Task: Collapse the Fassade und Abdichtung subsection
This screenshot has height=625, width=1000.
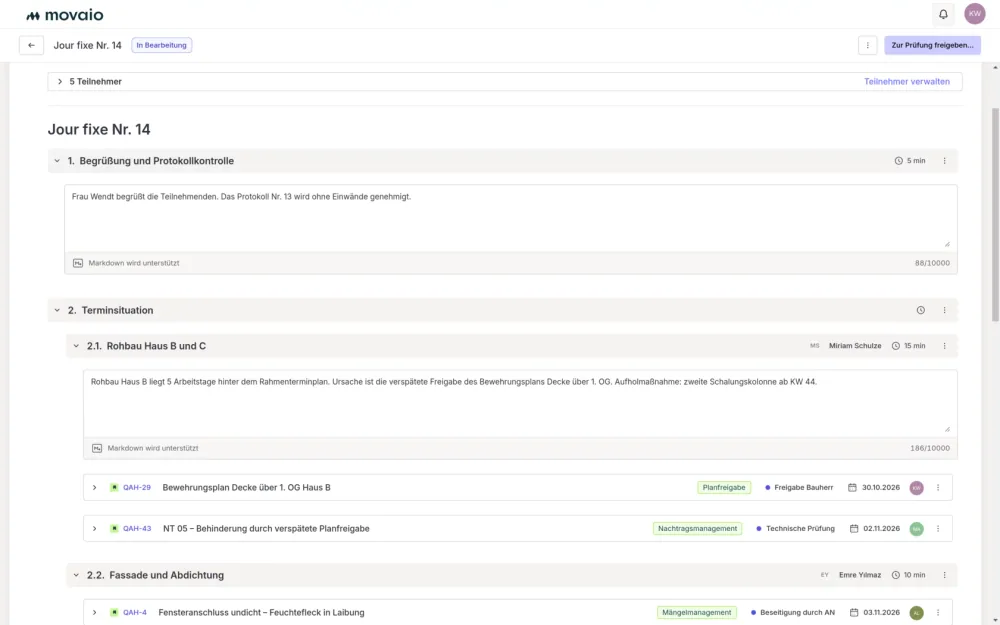Action: tap(76, 575)
